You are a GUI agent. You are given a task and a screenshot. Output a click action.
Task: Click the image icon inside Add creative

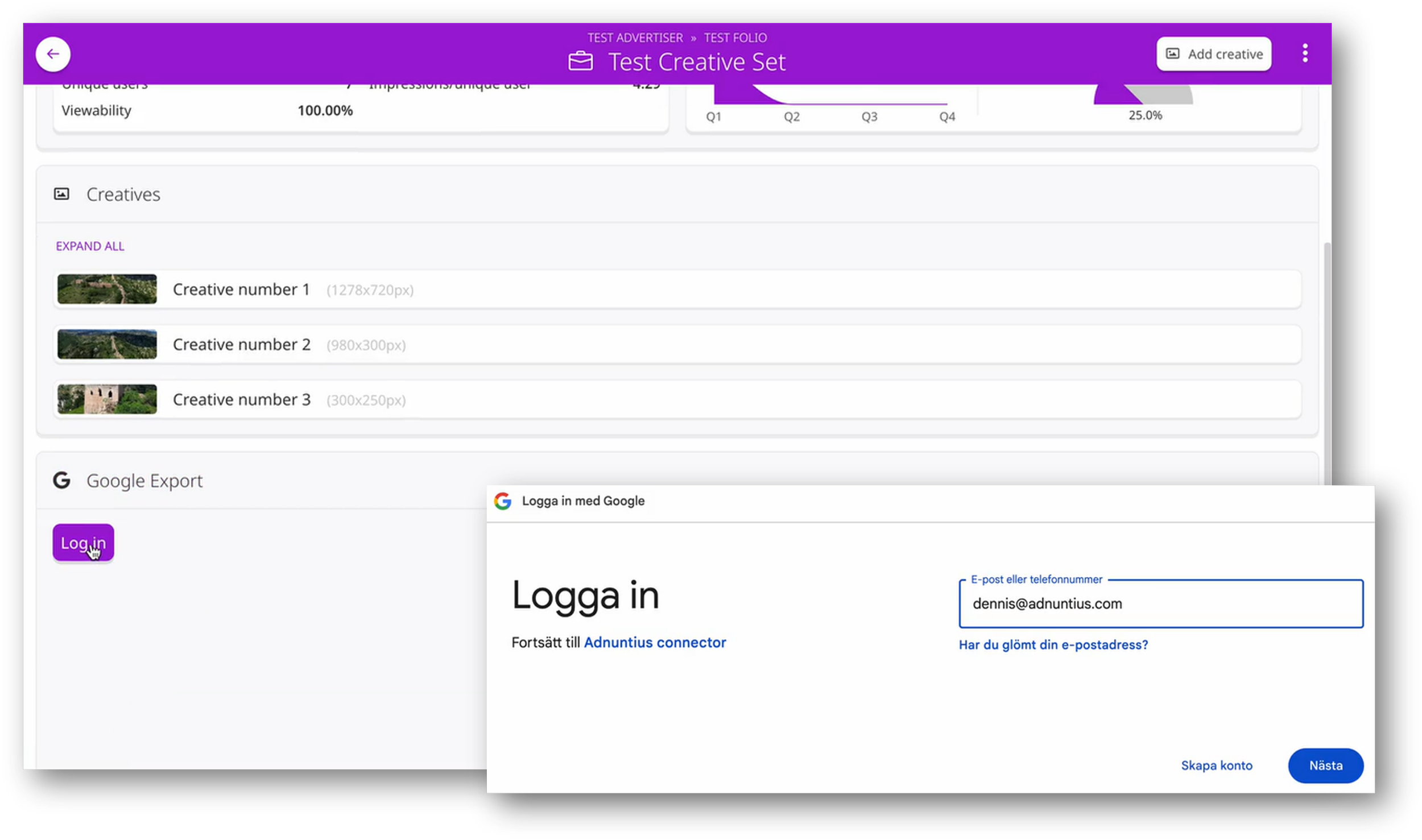click(x=1172, y=54)
